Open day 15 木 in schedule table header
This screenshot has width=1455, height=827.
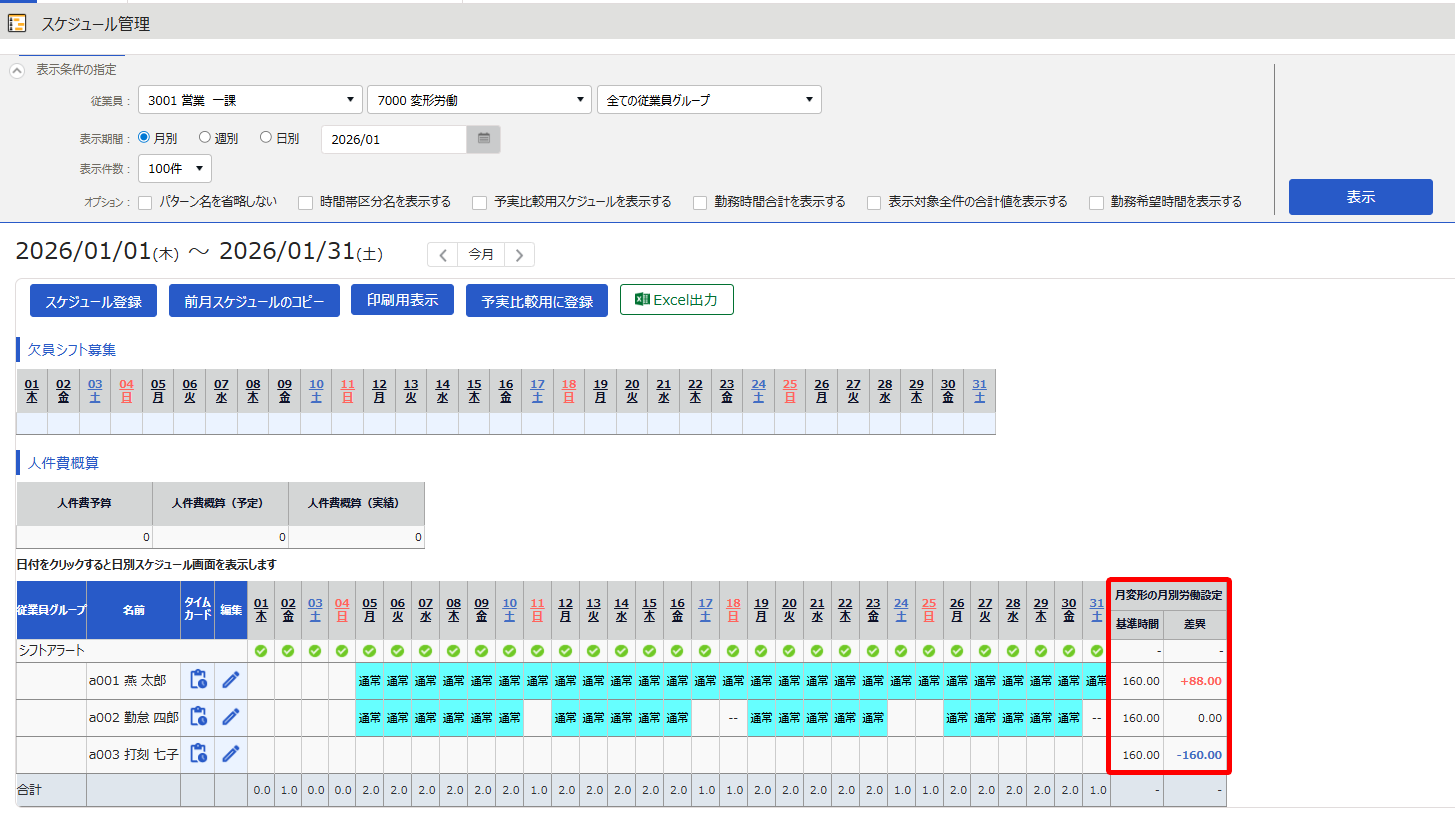pos(650,610)
